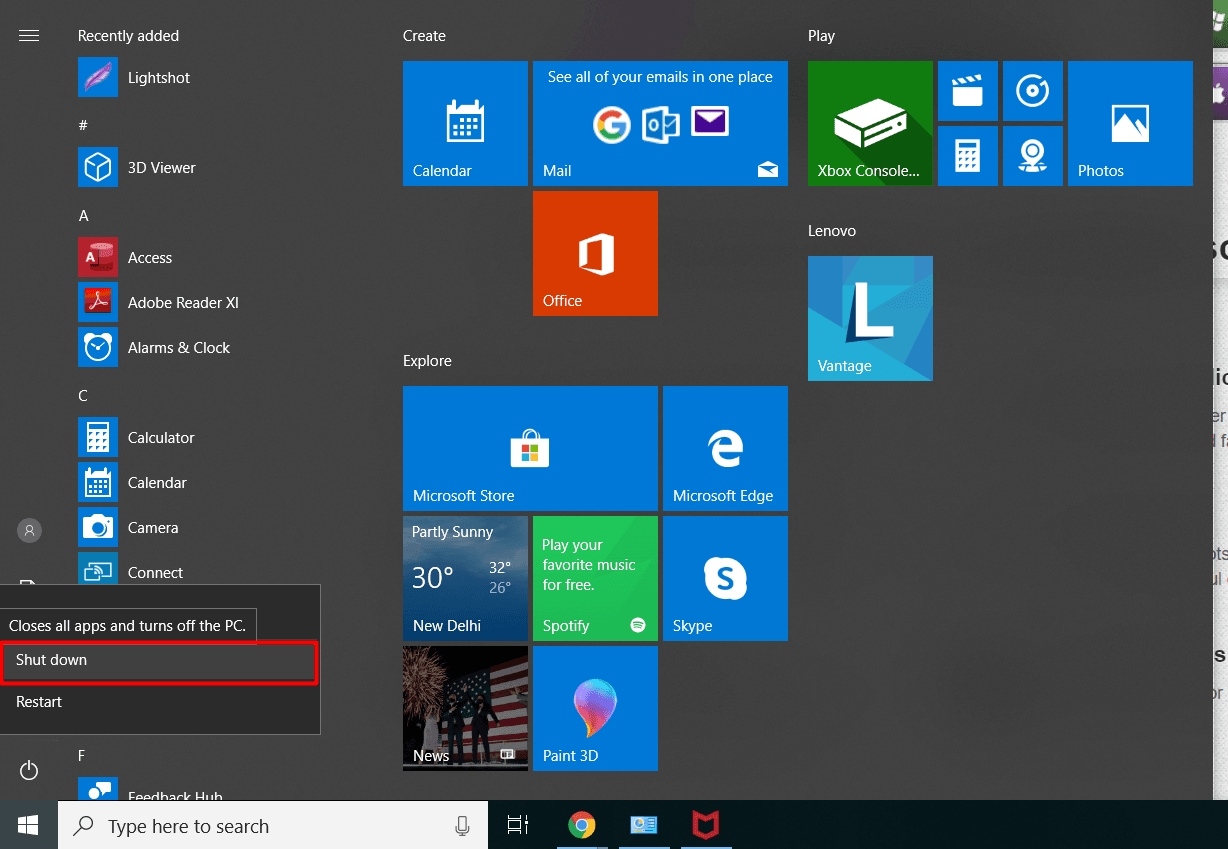Viewport: 1228px width, 849px height.
Task: Open the user account icon
Action: coord(29,530)
